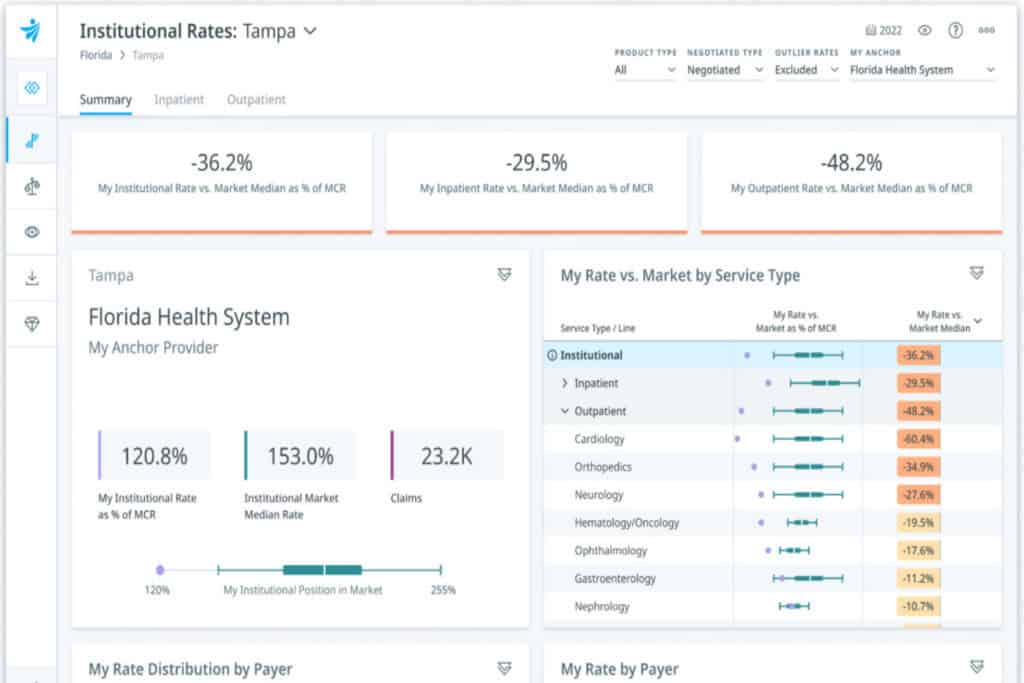Expand the Inpatient row in table
The width and height of the screenshot is (1024, 683).
(565, 383)
